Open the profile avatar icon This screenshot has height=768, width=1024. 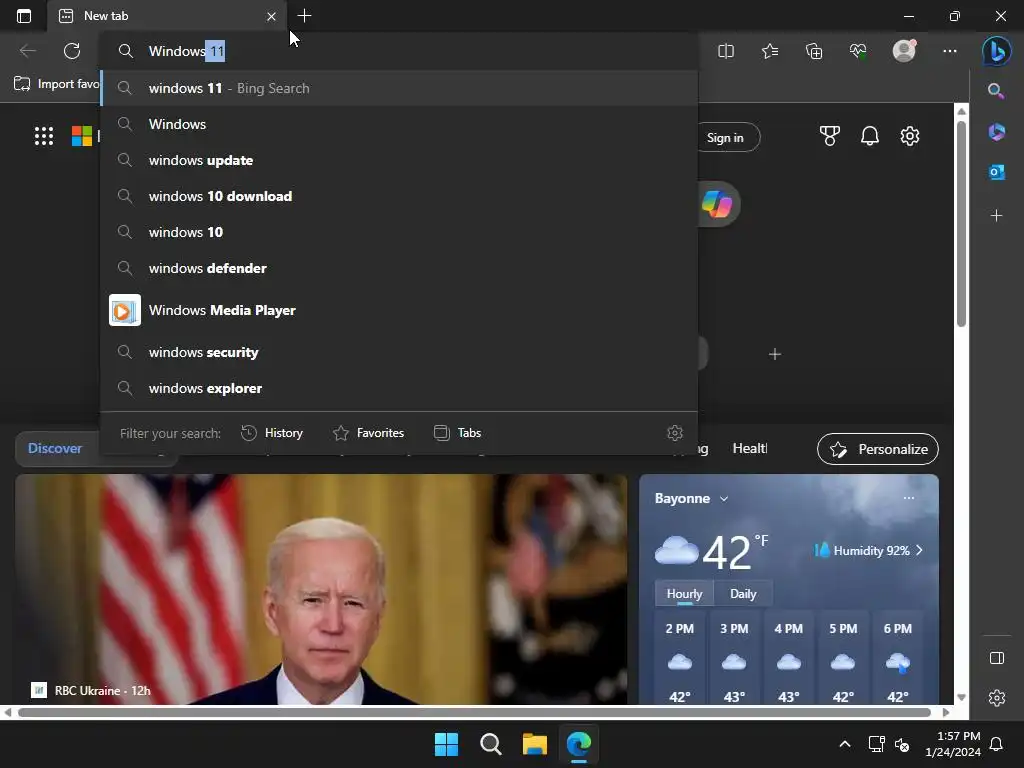tap(904, 50)
